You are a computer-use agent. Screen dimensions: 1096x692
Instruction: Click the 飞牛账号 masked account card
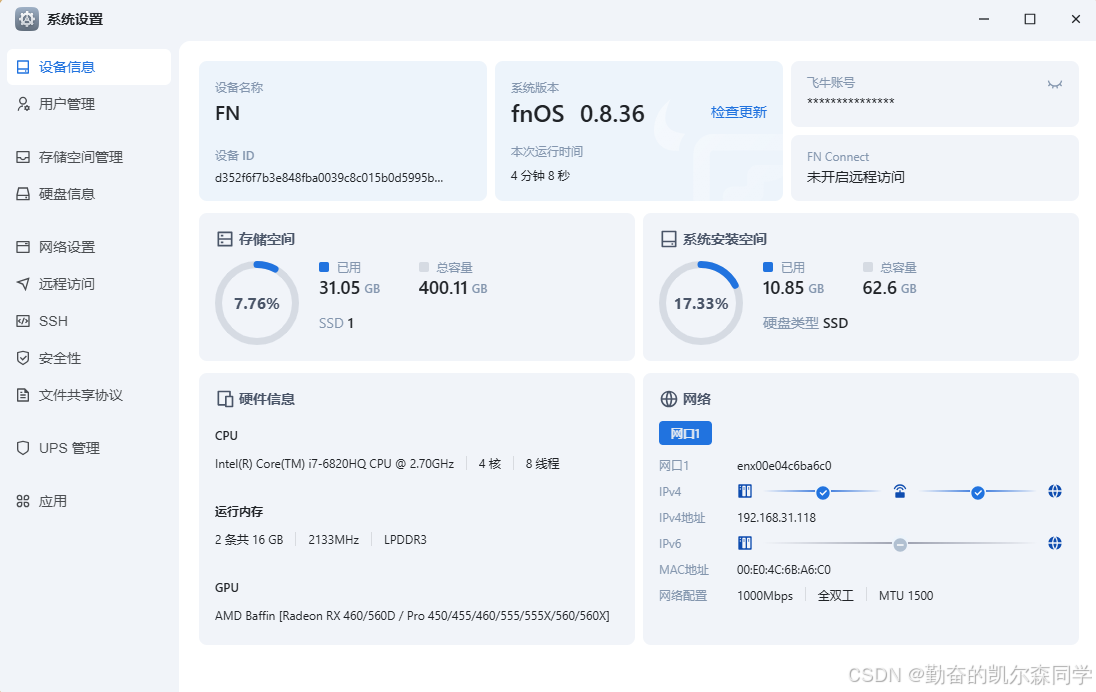[935, 94]
